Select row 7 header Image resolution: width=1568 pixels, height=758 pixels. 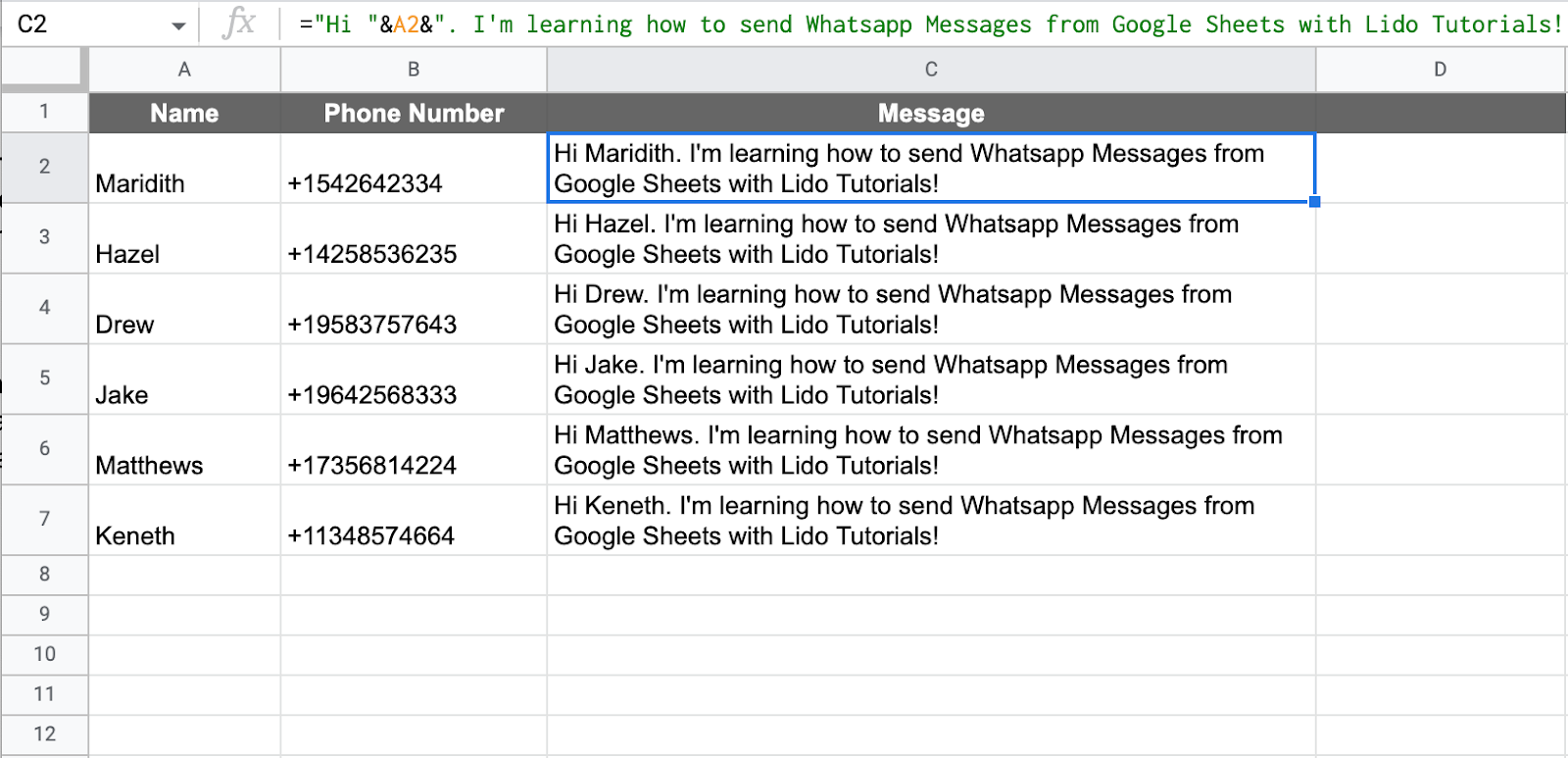44,520
